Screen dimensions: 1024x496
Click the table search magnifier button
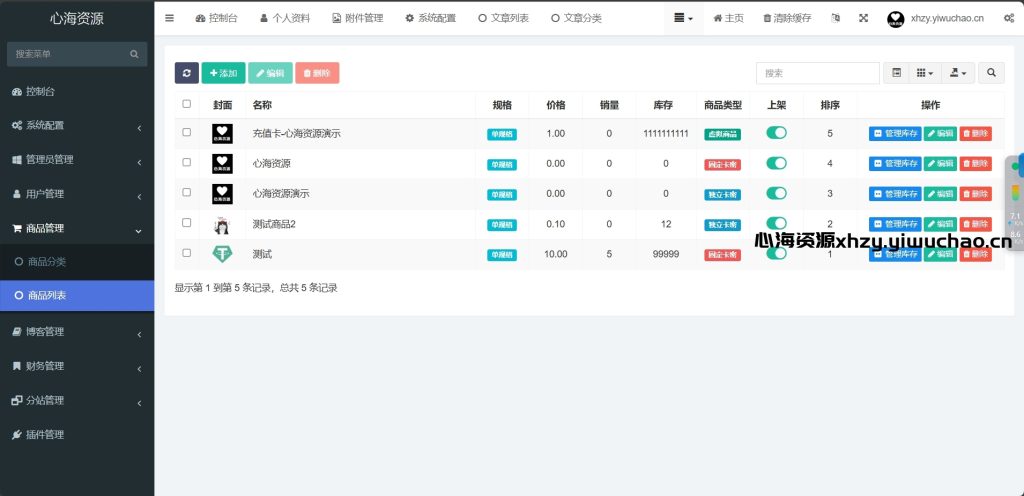(991, 73)
